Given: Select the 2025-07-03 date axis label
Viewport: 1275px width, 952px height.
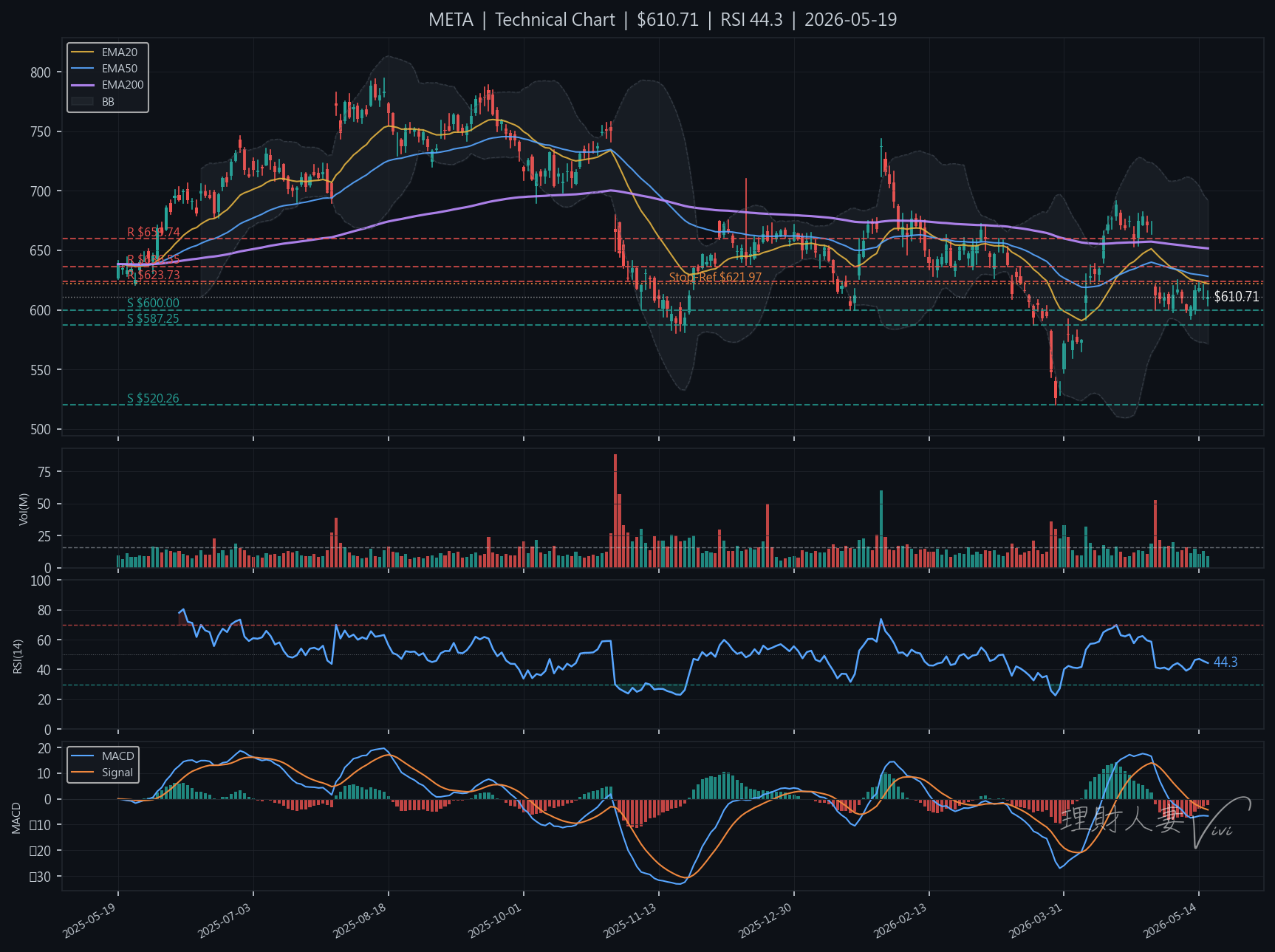Looking at the screenshot, I should [225, 920].
